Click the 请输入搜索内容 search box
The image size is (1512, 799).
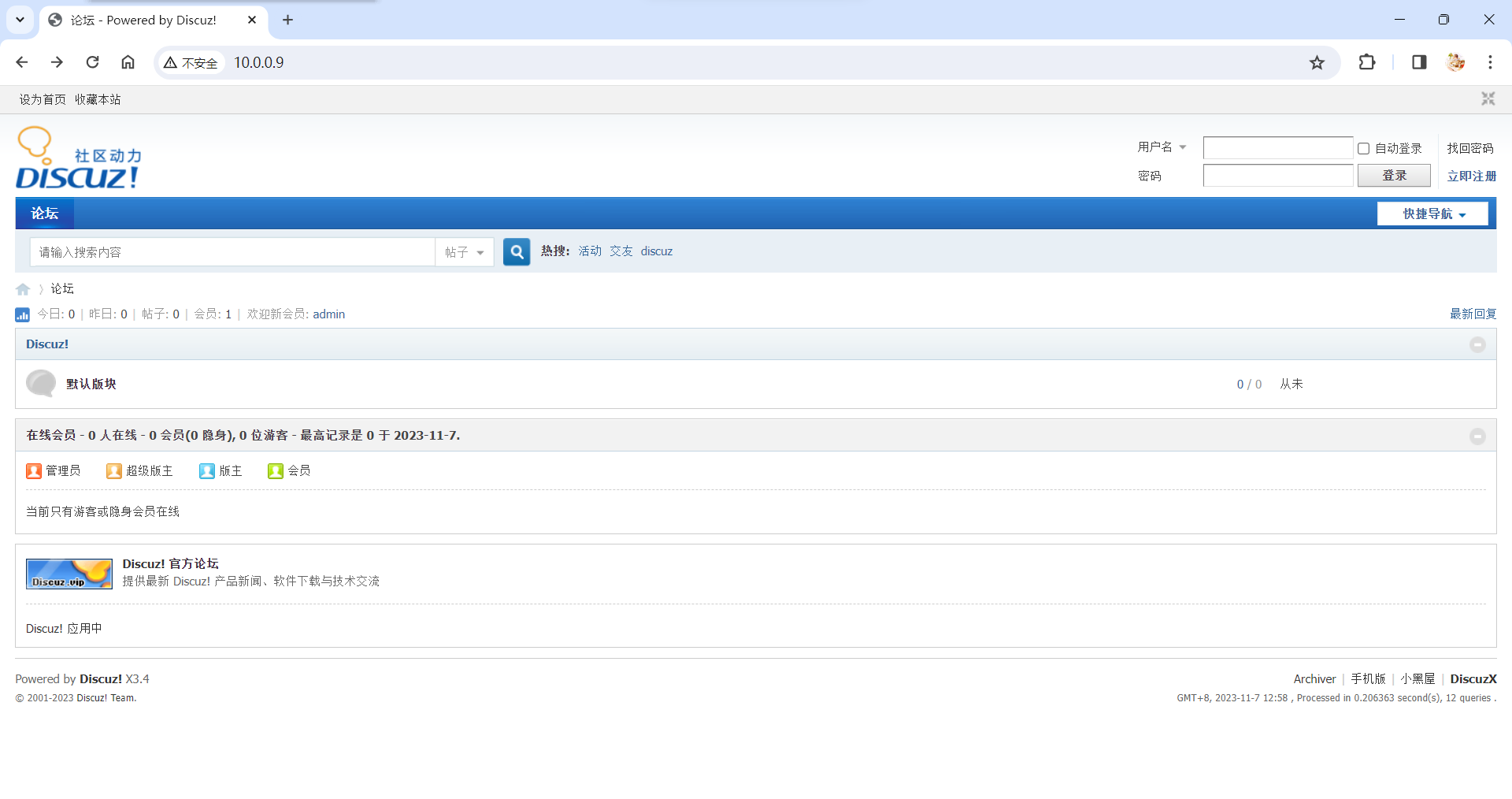click(x=233, y=252)
